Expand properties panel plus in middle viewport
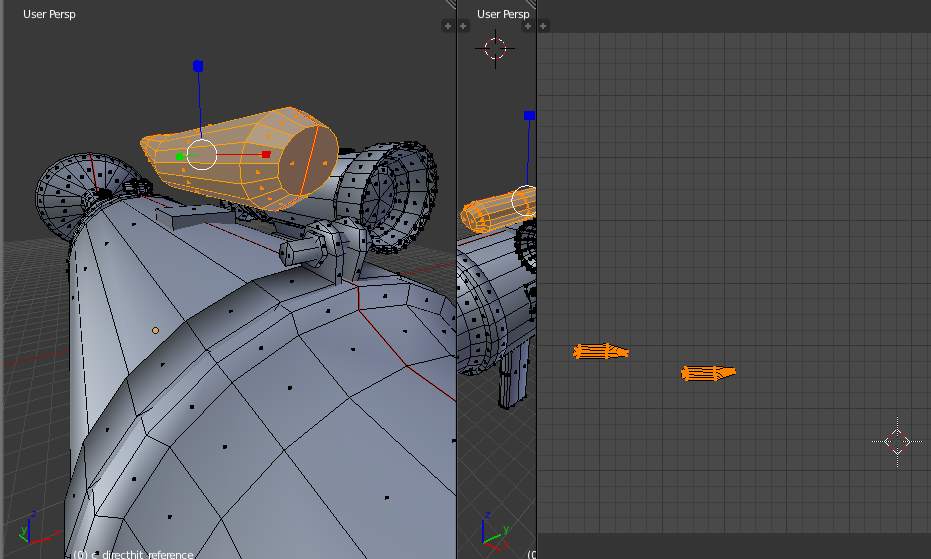931x559 pixels. (527, 26)
